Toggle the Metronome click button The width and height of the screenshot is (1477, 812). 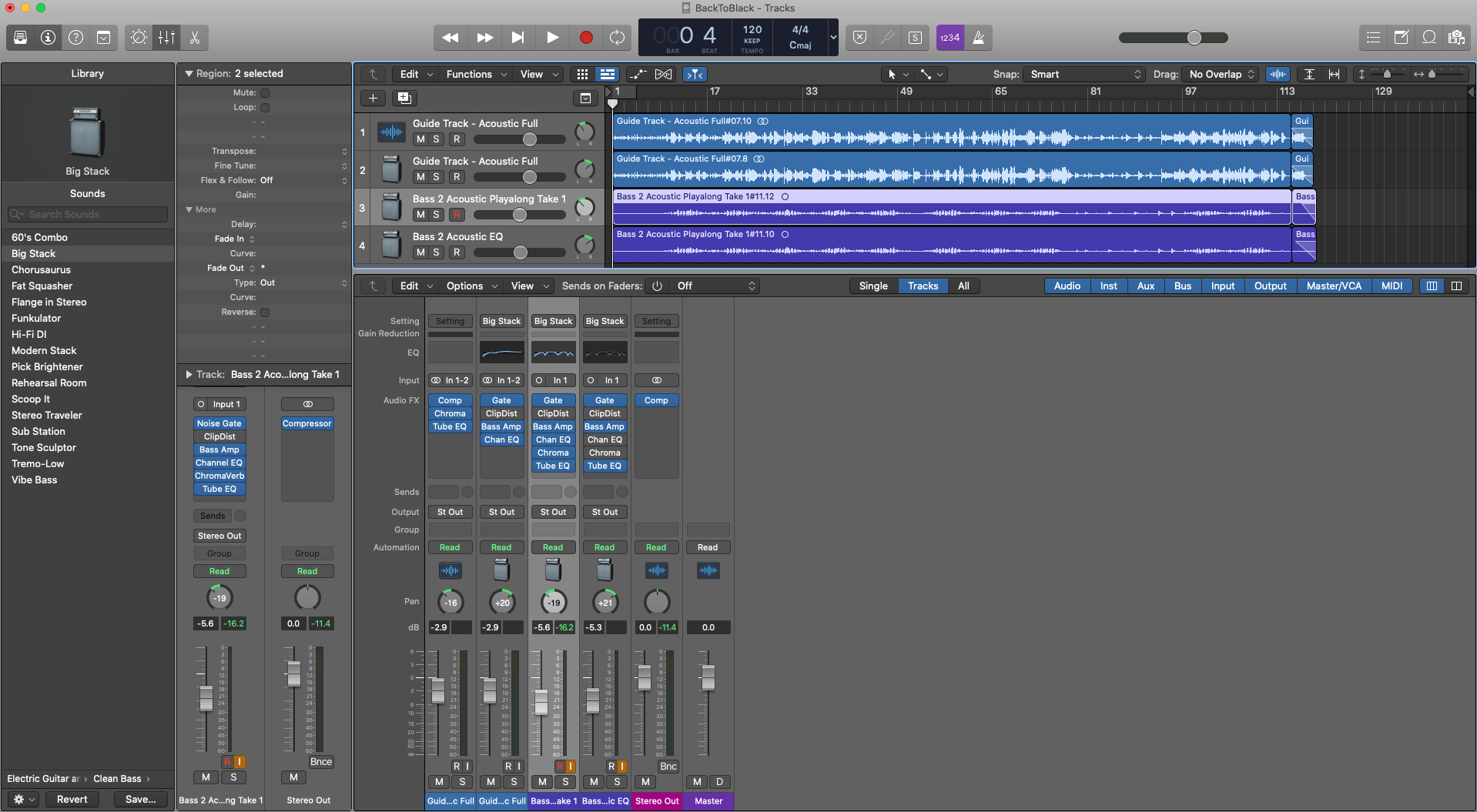978,37
